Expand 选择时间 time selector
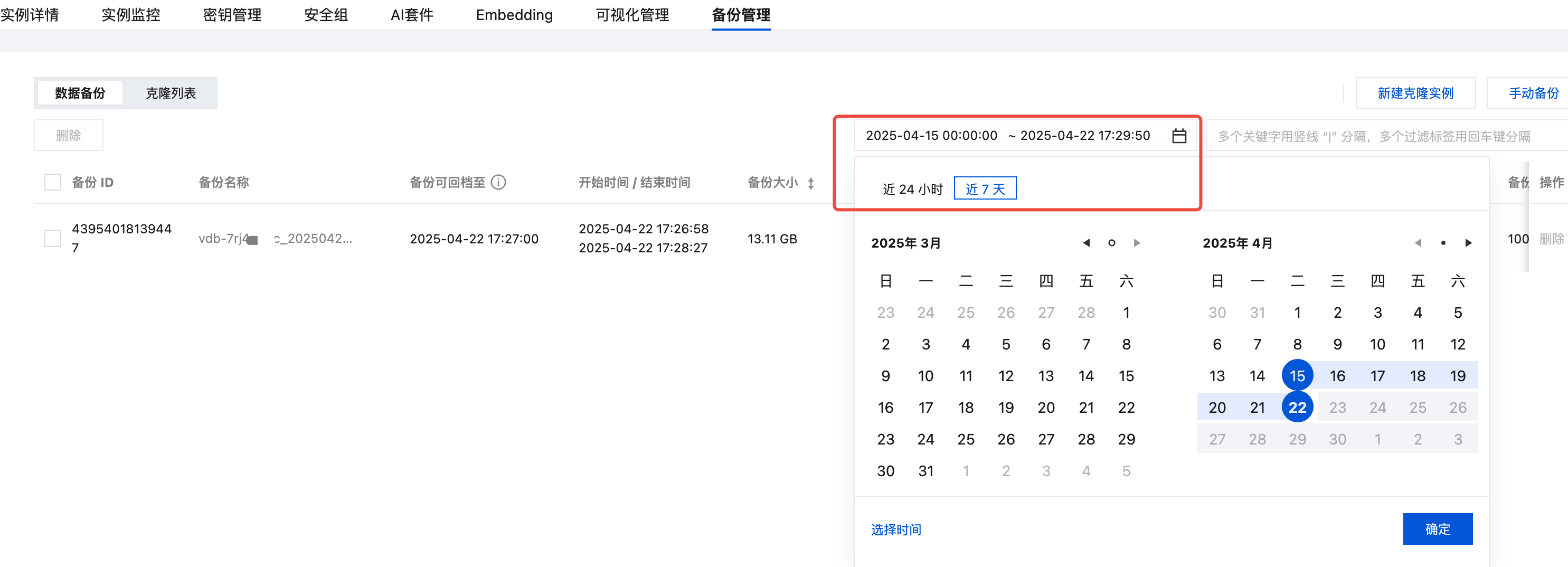The image size is (1568, 567). coord(895,530)
